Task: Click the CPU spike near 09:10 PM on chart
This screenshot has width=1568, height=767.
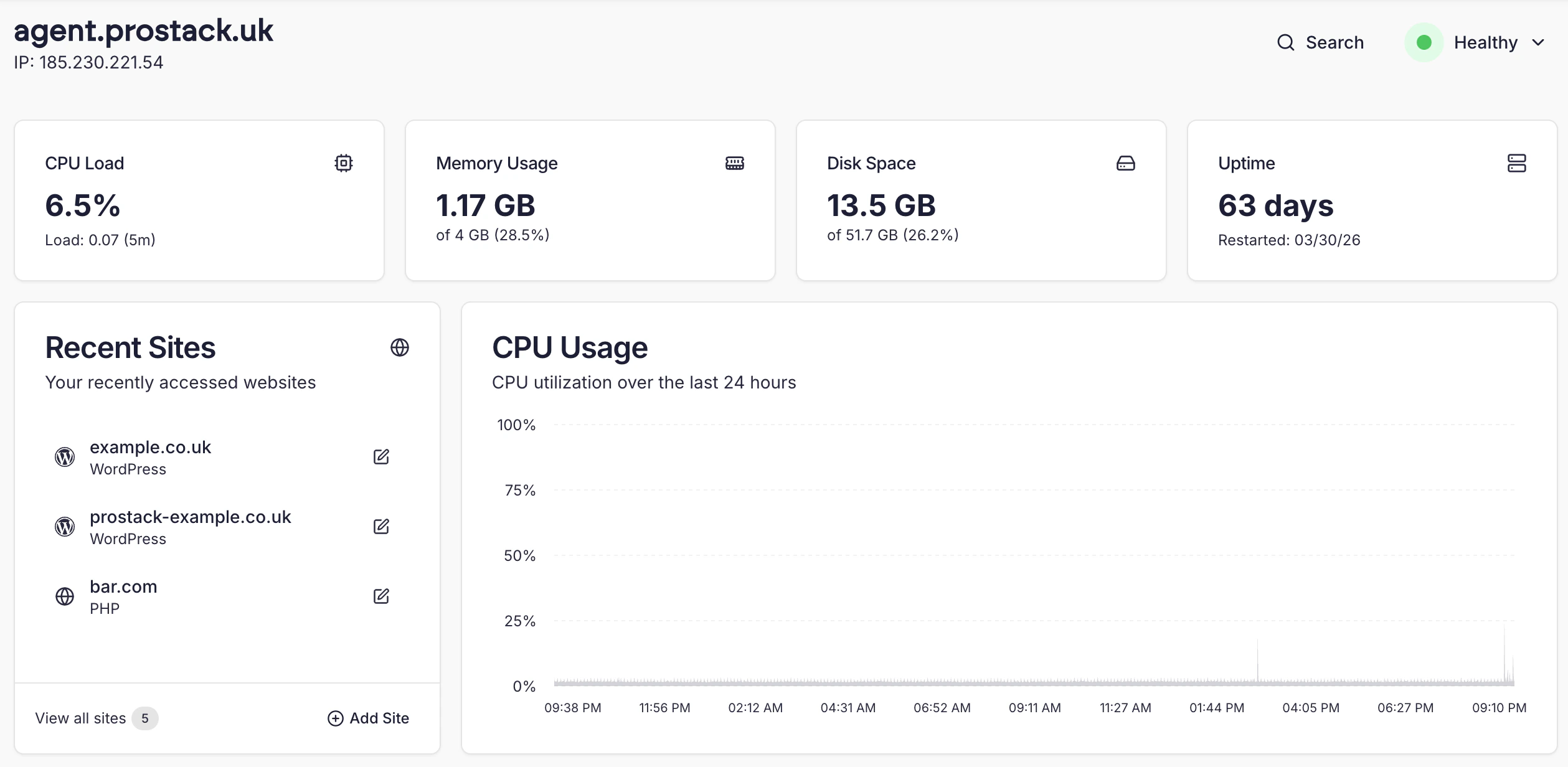Action: click(1504, 655)
